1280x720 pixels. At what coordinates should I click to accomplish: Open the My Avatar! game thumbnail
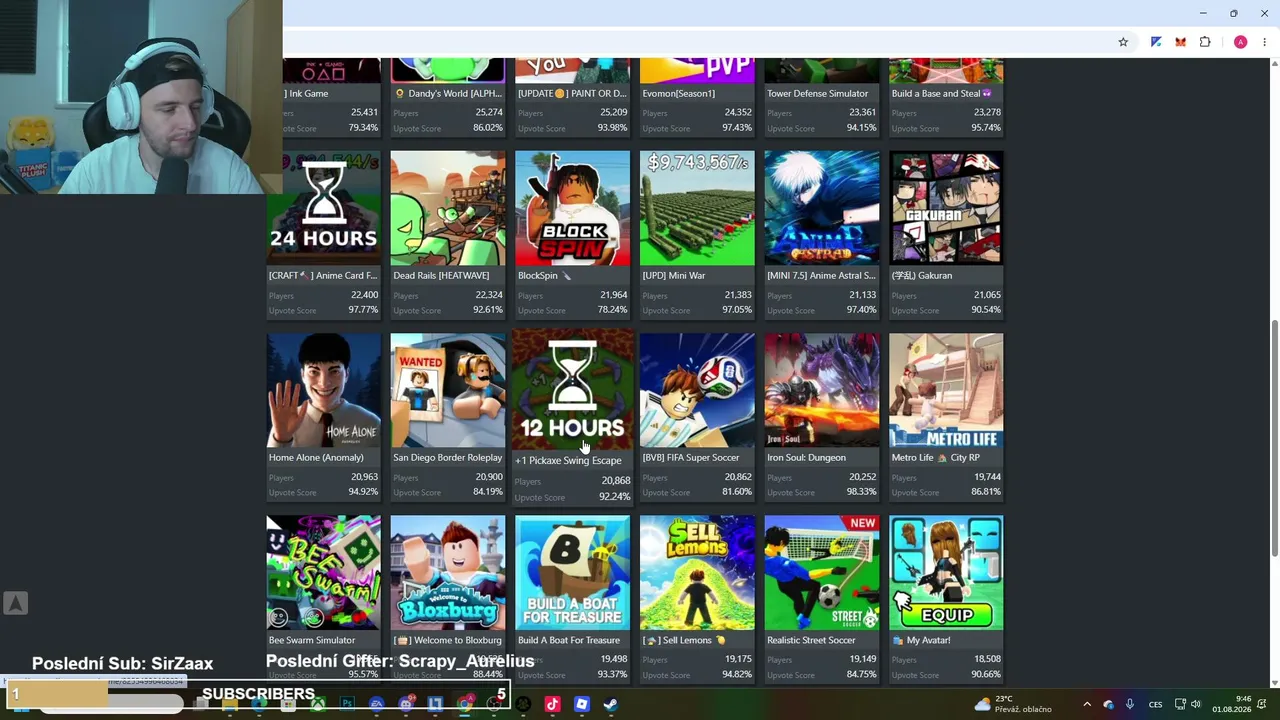point(946,573)
